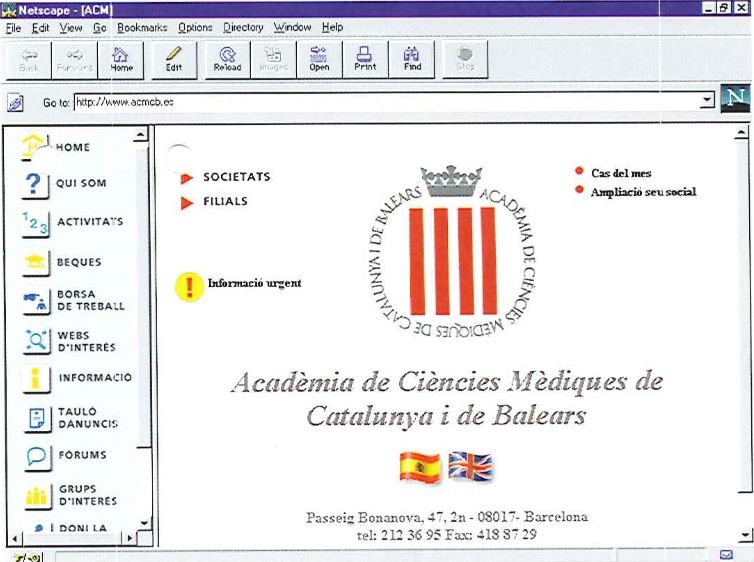
Task: Open the Find toolbar tool
Action: [411, 59]
